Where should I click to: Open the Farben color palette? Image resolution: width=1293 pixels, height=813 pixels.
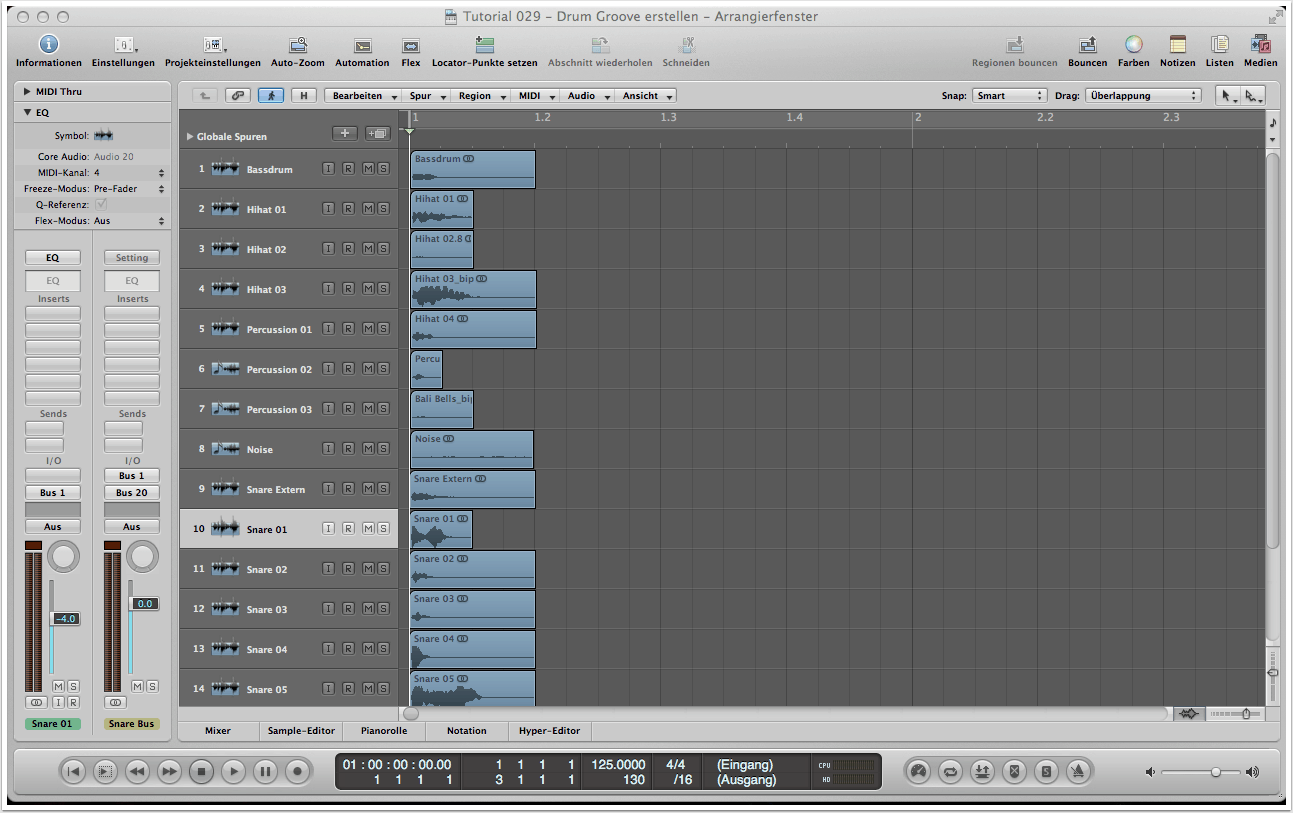coord(1133,46)
